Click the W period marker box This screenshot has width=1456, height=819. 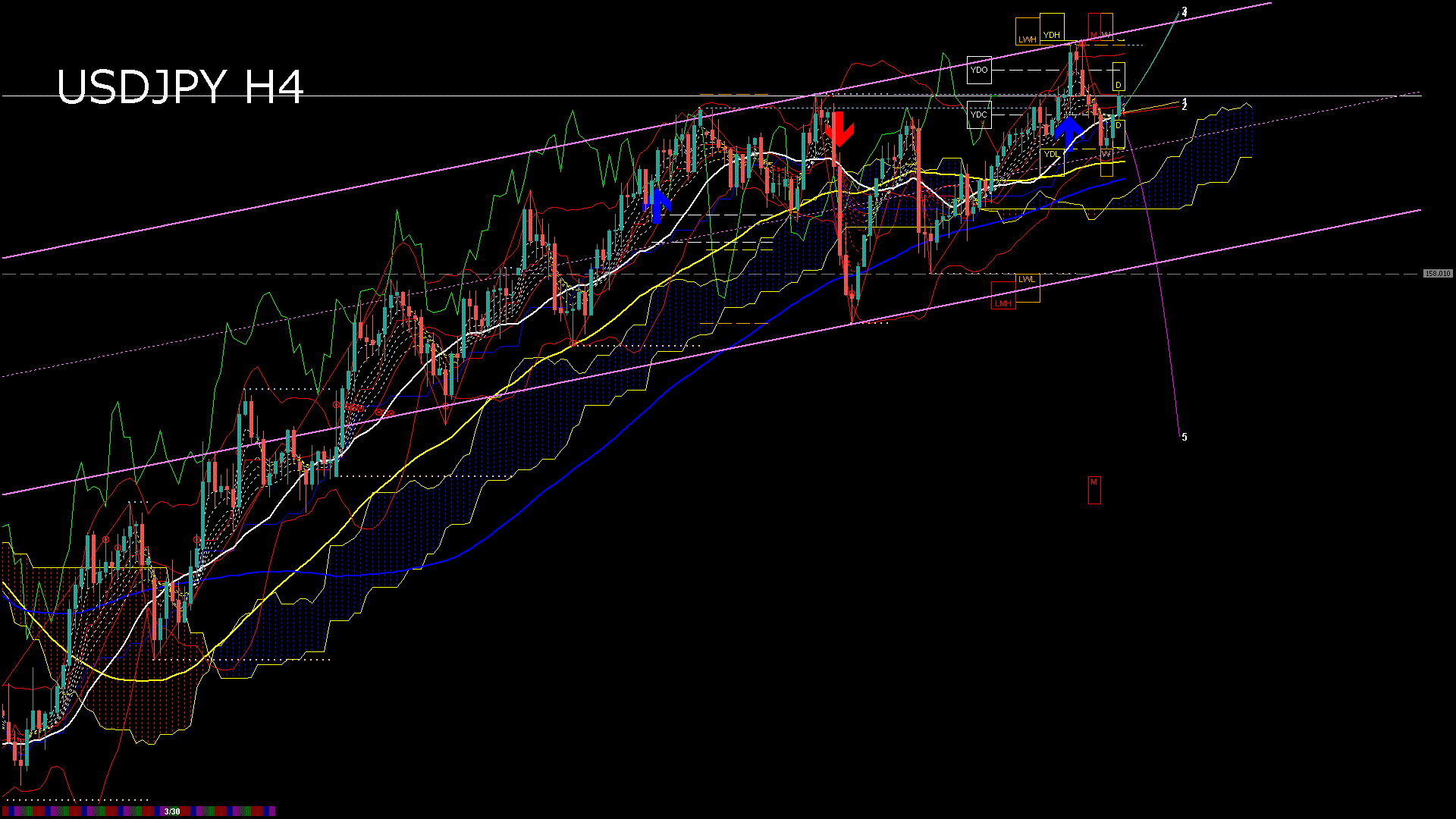(1106, 34)
